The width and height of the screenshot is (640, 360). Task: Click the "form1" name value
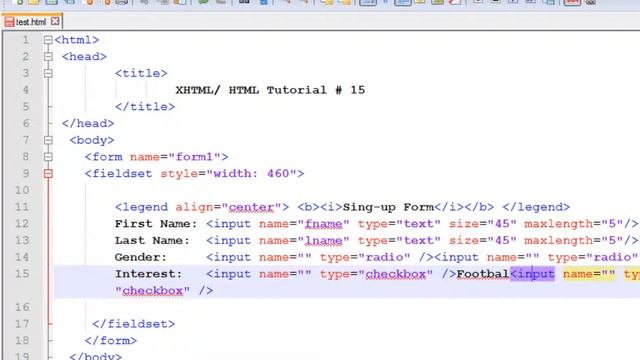[x=194, y=157]
